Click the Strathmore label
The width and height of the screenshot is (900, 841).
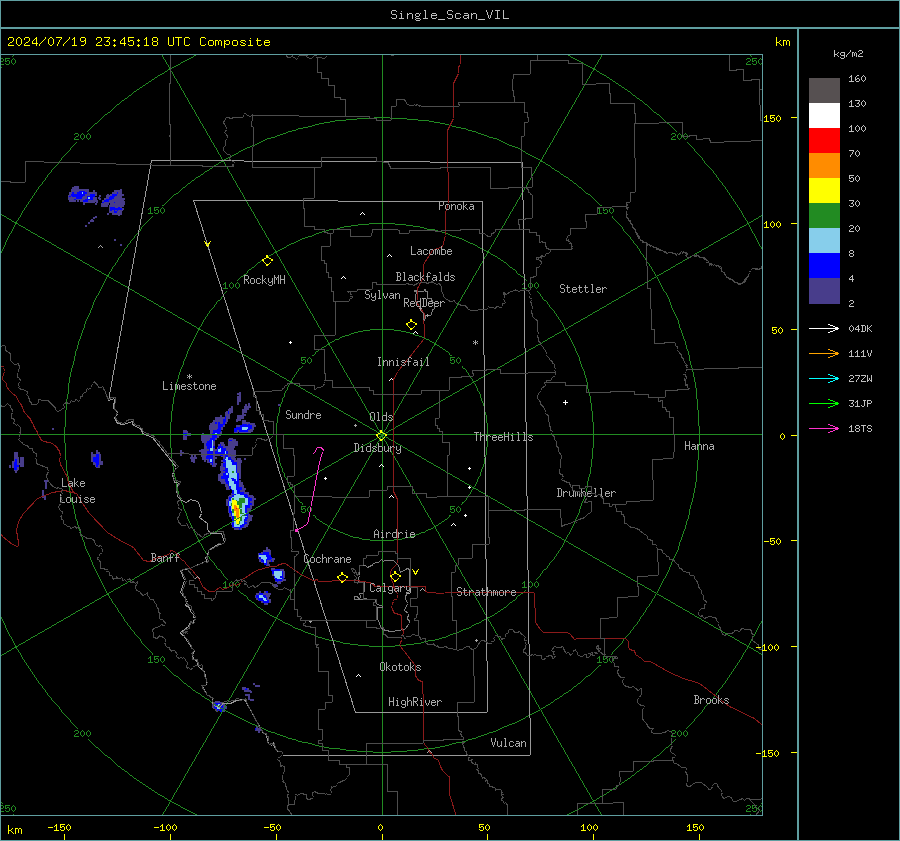pyautogui.click(x=486, y=592)
